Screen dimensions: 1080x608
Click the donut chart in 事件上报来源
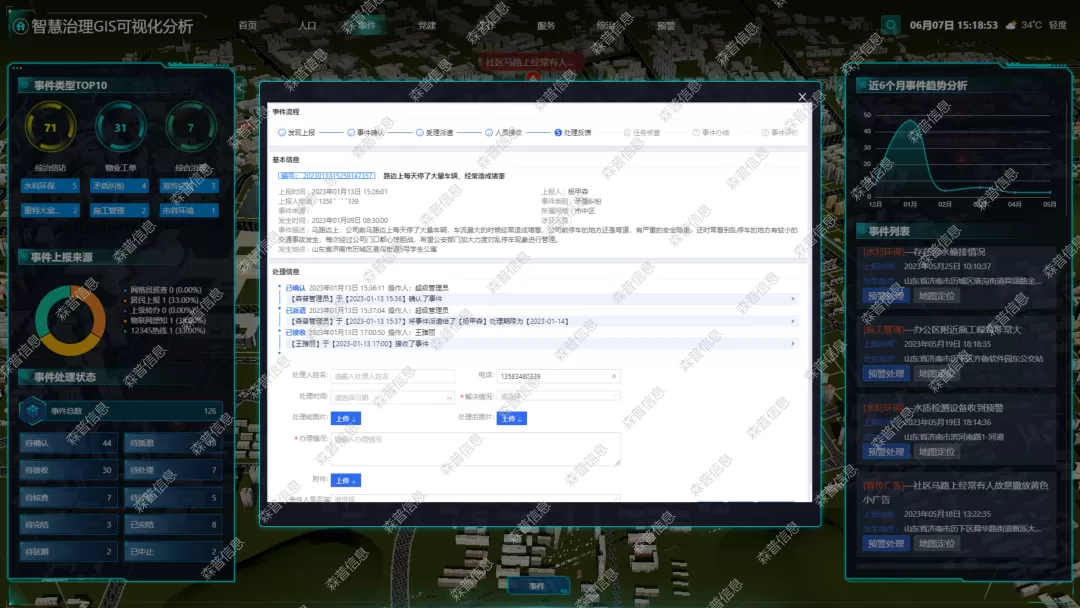(70, 320)
